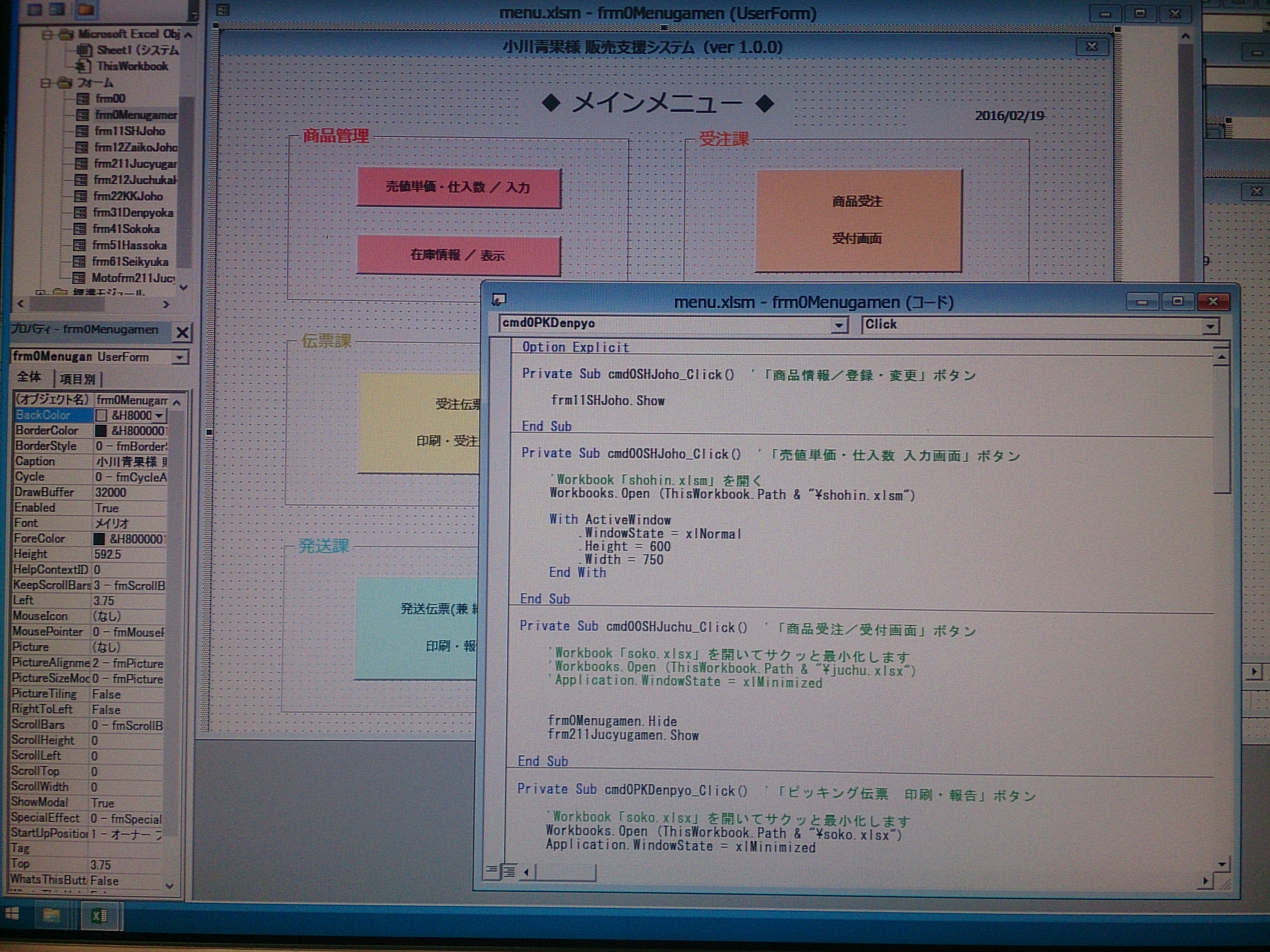Select form frm31Denpyoka in the project tree
Viewport: 1270px width, 952px height.
pyautogui.click(x=133, y=213)
